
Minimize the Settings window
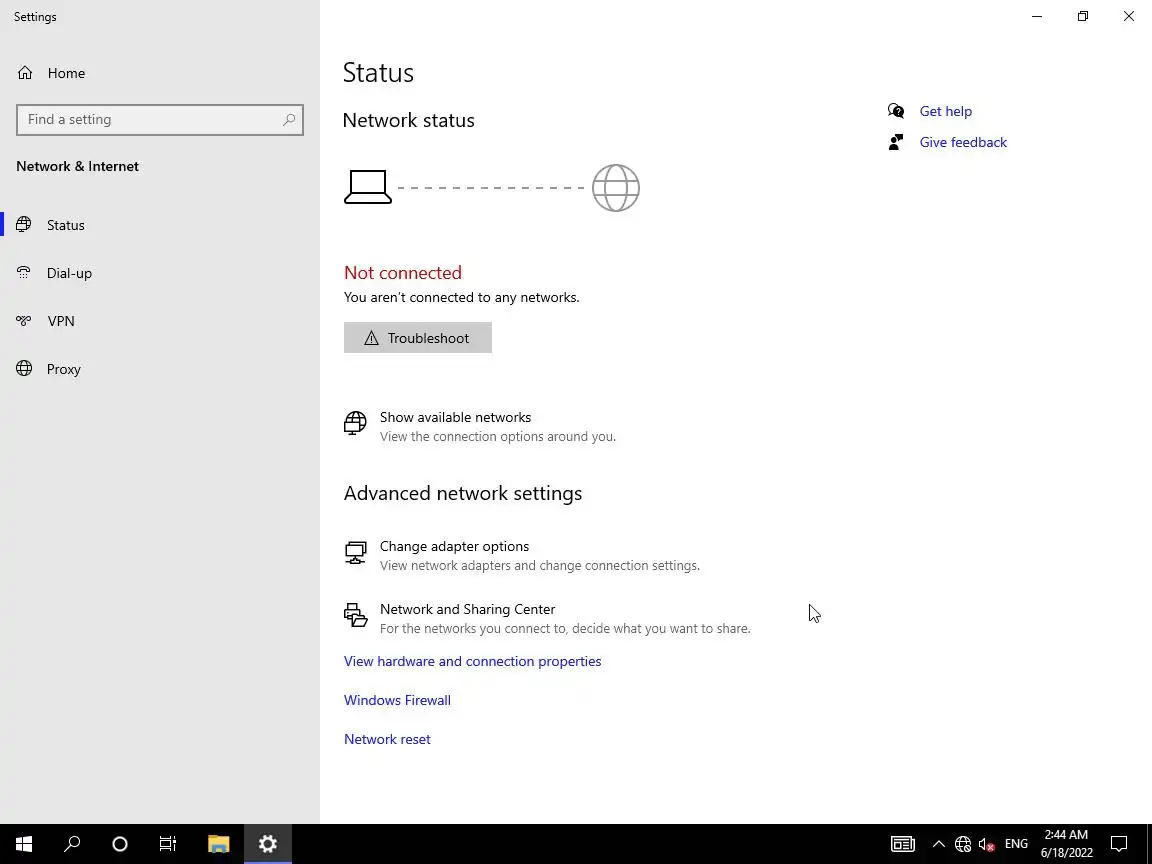(x=1037, y=16)
